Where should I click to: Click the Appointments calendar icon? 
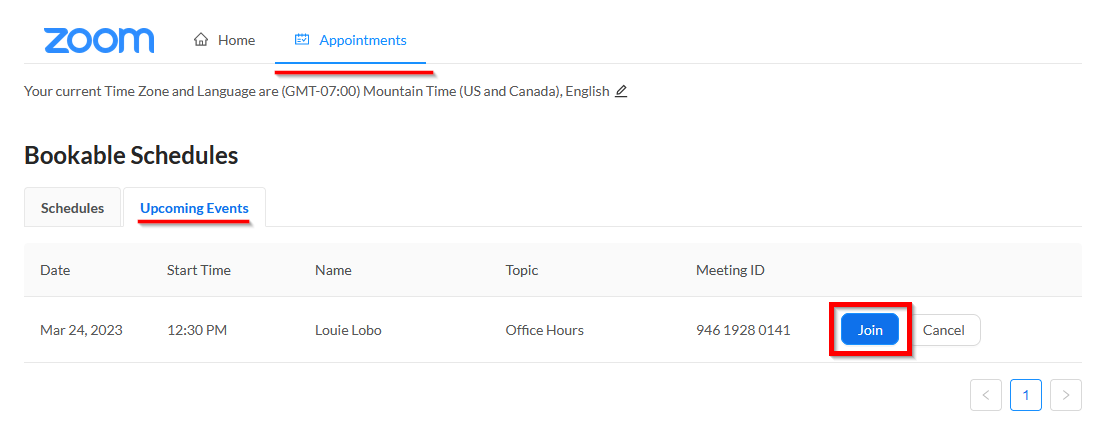click(302, 40)
